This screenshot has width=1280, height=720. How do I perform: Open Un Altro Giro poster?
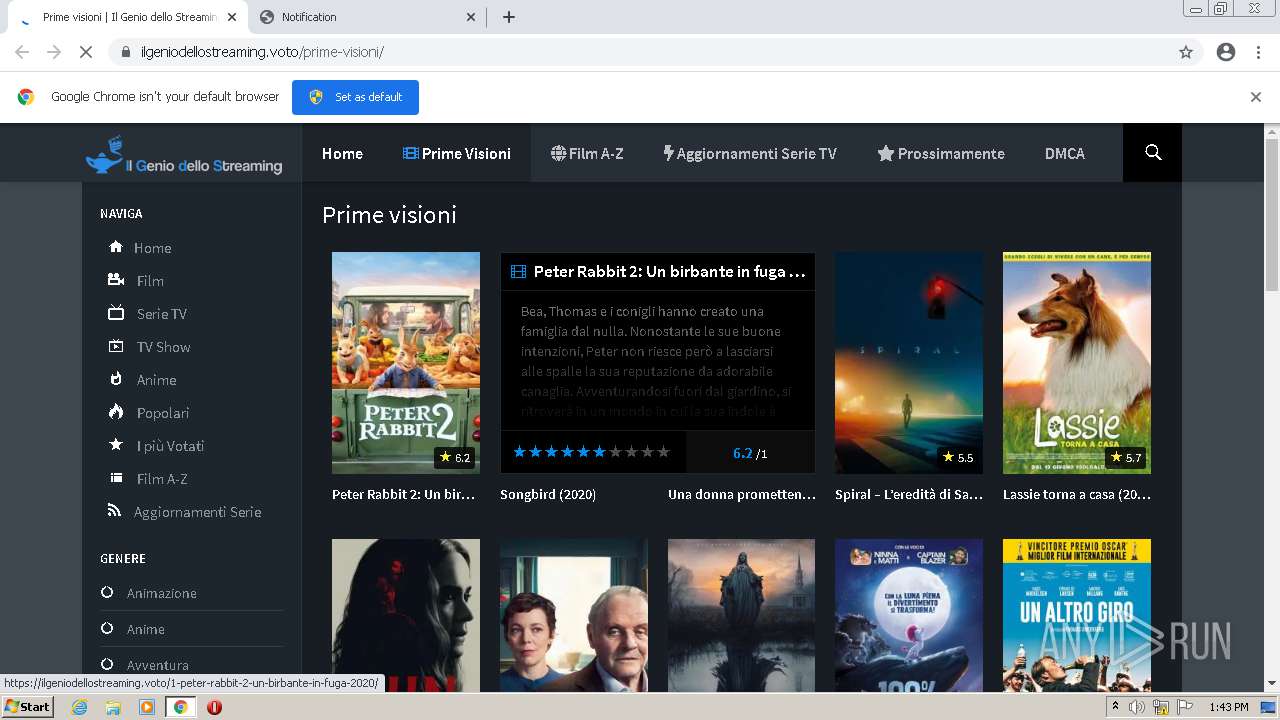click(x=1077, y=615)
